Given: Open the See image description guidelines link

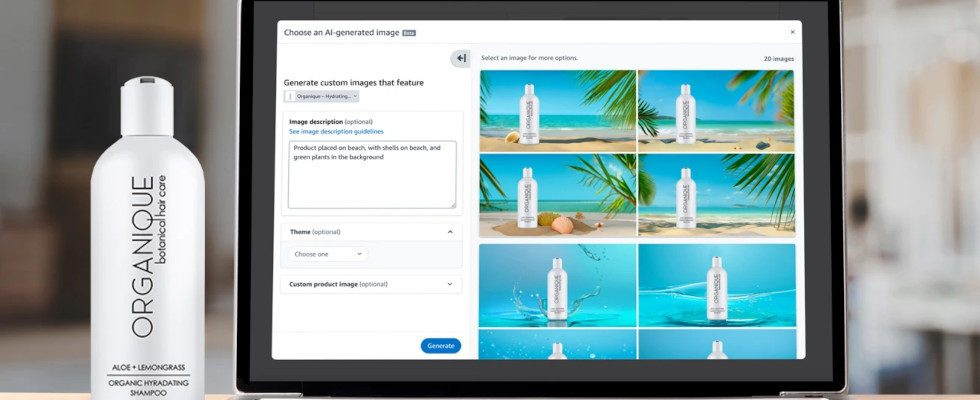Looking at the screenshot, I should [336, 131].
